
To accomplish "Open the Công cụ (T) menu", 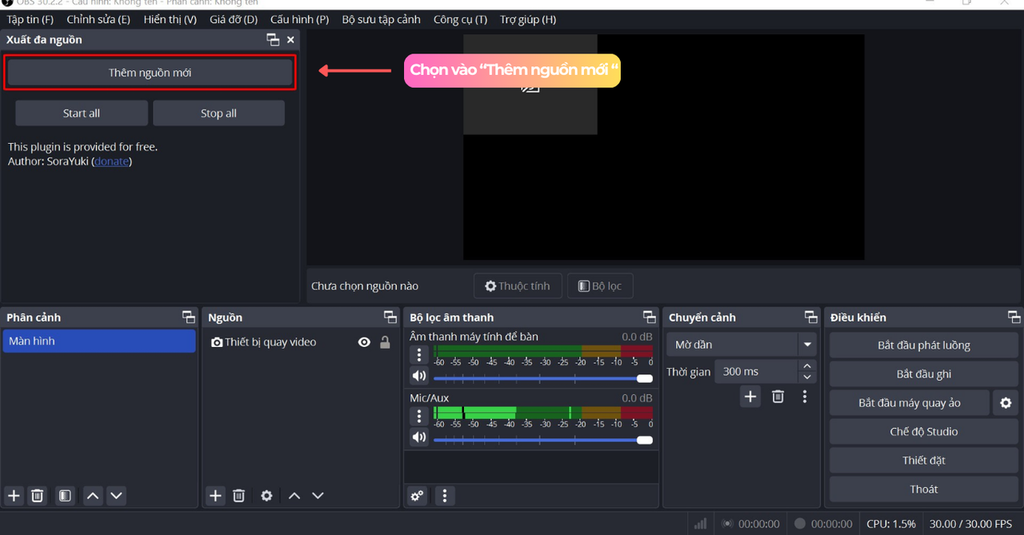I will tap(460, 20).
